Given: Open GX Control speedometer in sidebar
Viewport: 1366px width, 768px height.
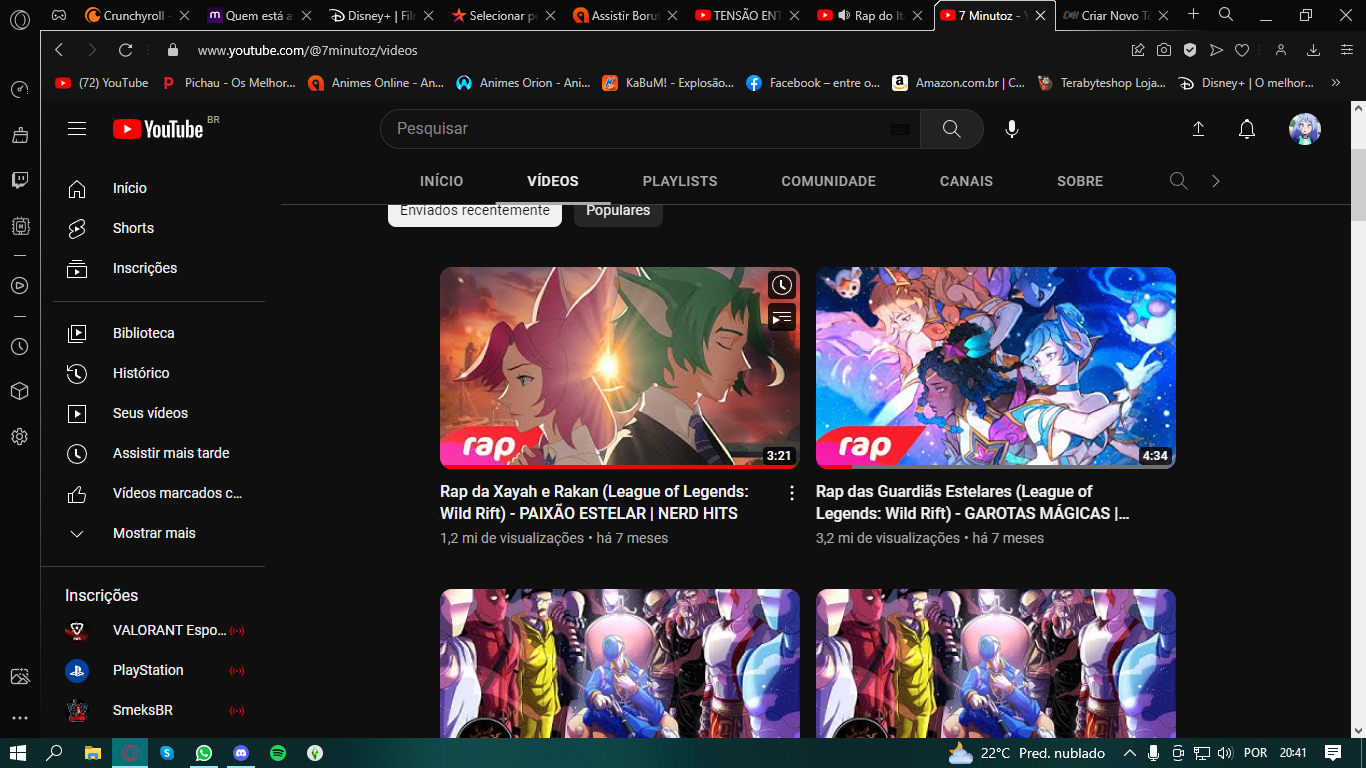Looking at the screenshot, I should (19, 89).
